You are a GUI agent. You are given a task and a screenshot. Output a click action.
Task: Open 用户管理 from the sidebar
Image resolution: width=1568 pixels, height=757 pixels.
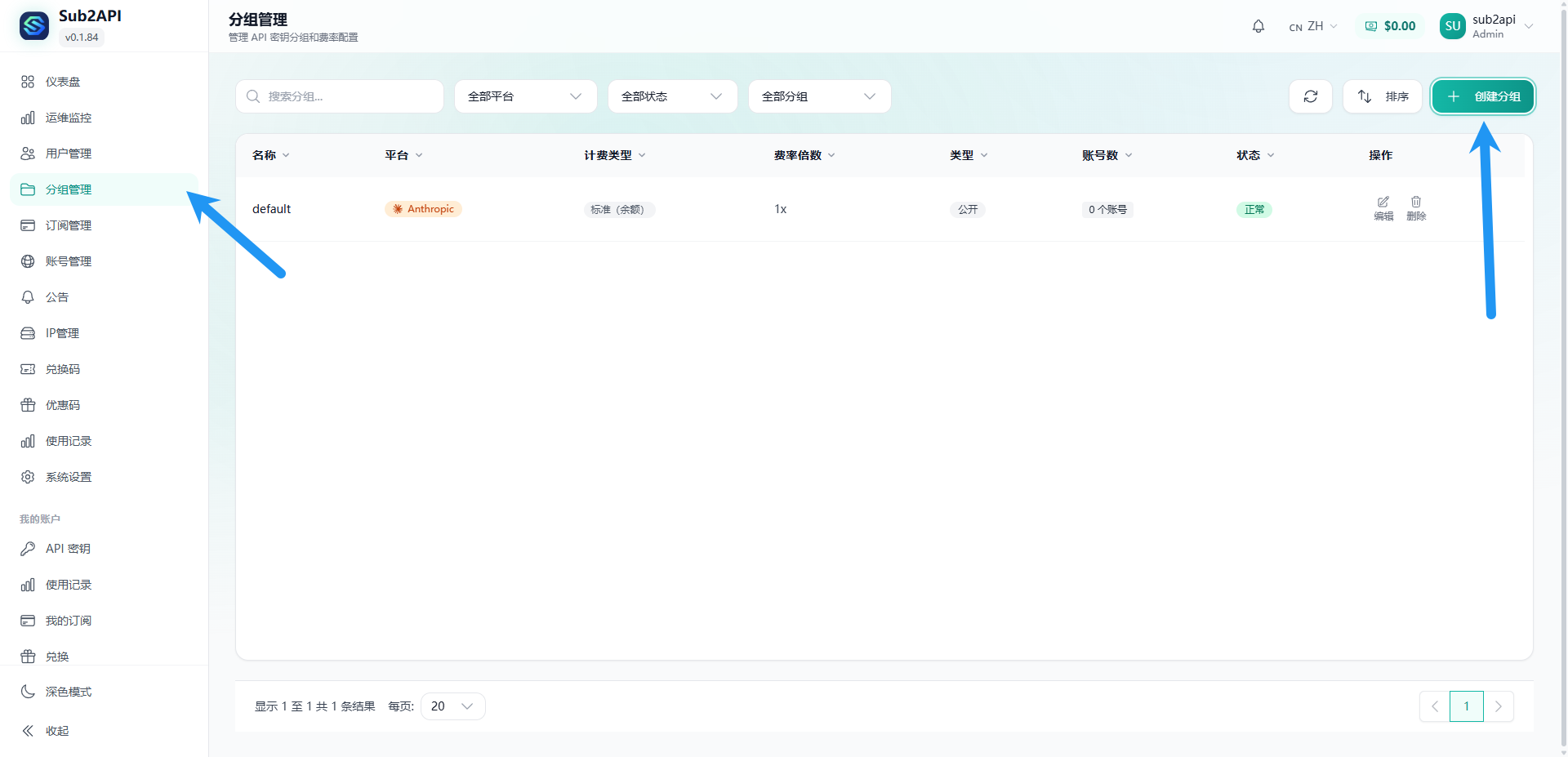[66, 154]
